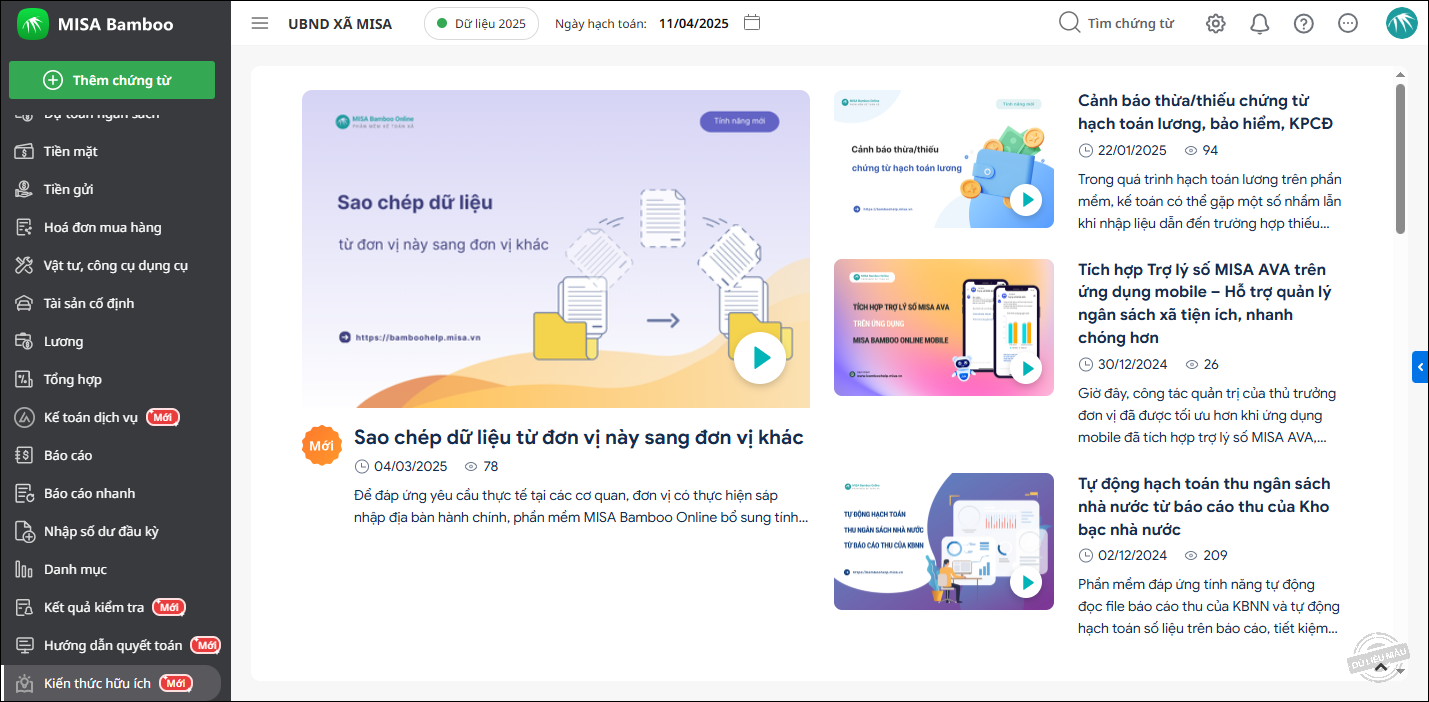
Task: Click the UBND XÃ MISA unit name
Action: coord(340,23)
